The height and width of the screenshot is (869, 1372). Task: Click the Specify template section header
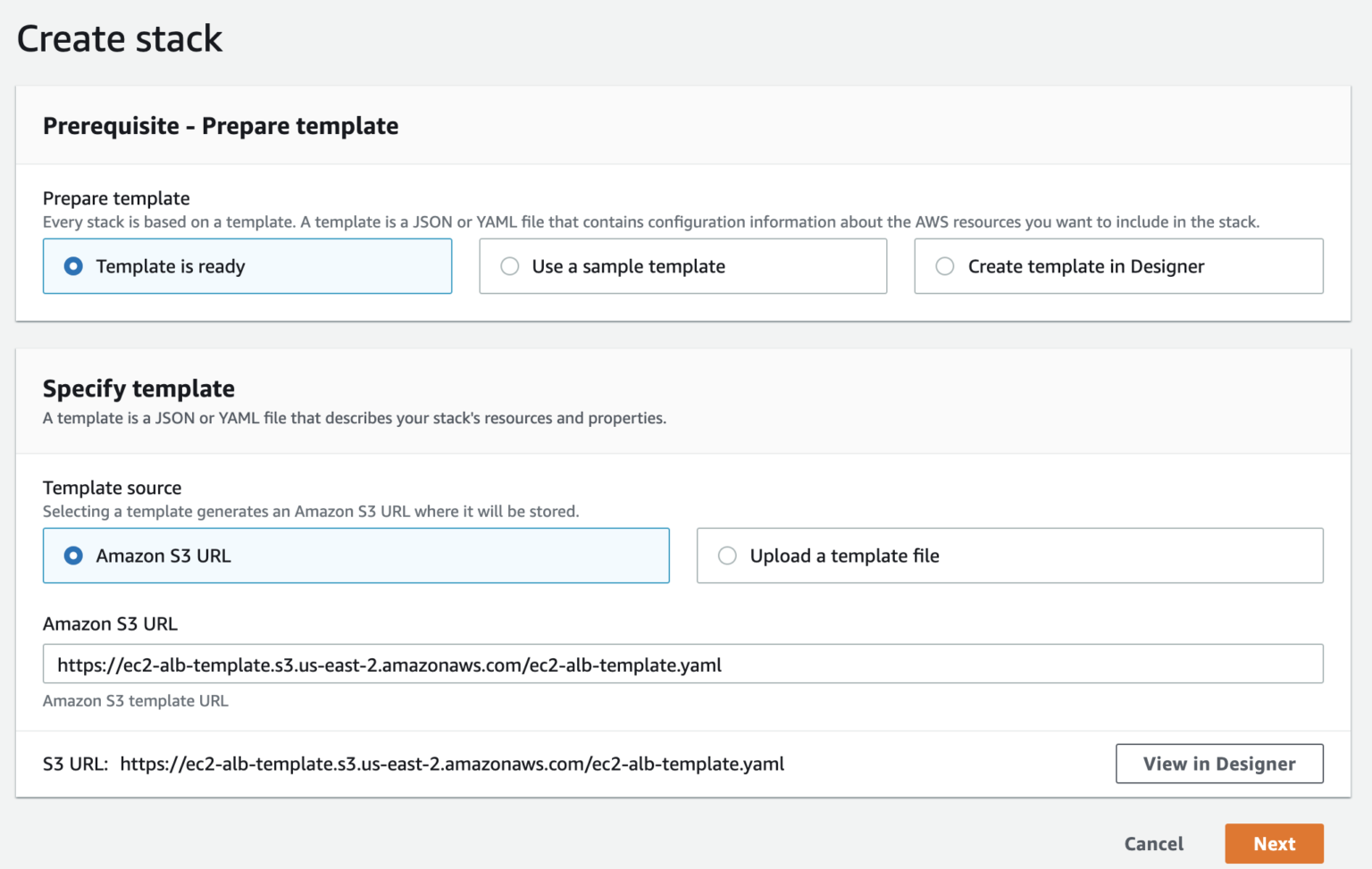point(138,389)
